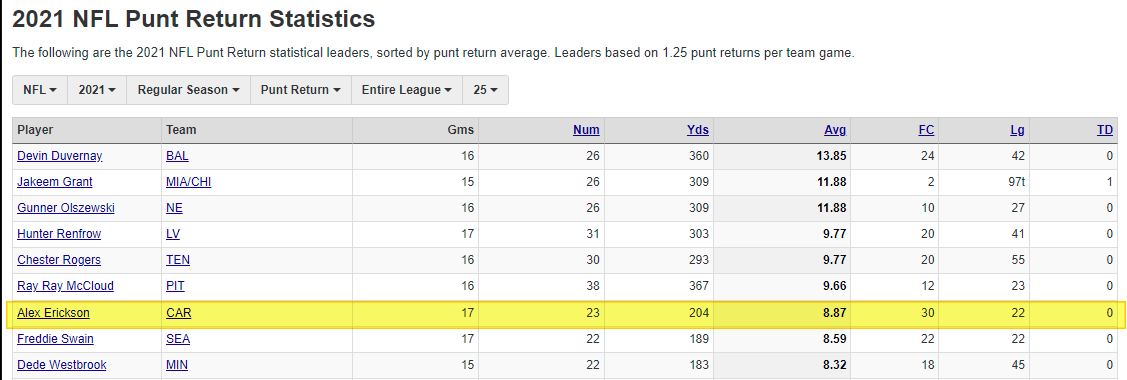Visit the CAR team link
Screen dimensions: 1127x380
click(x=178, y=313)
